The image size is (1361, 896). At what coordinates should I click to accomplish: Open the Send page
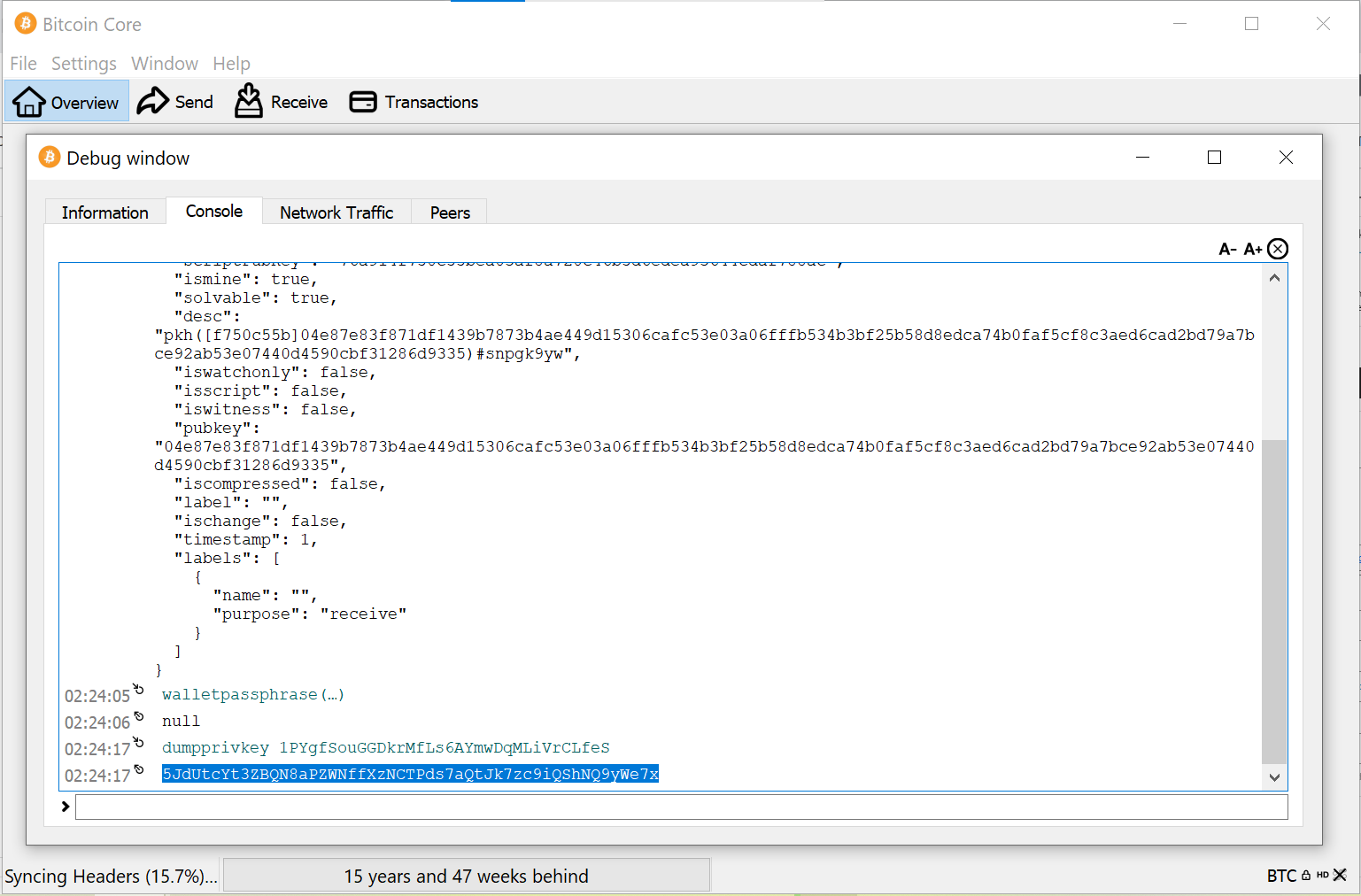(x=174, y=102)
